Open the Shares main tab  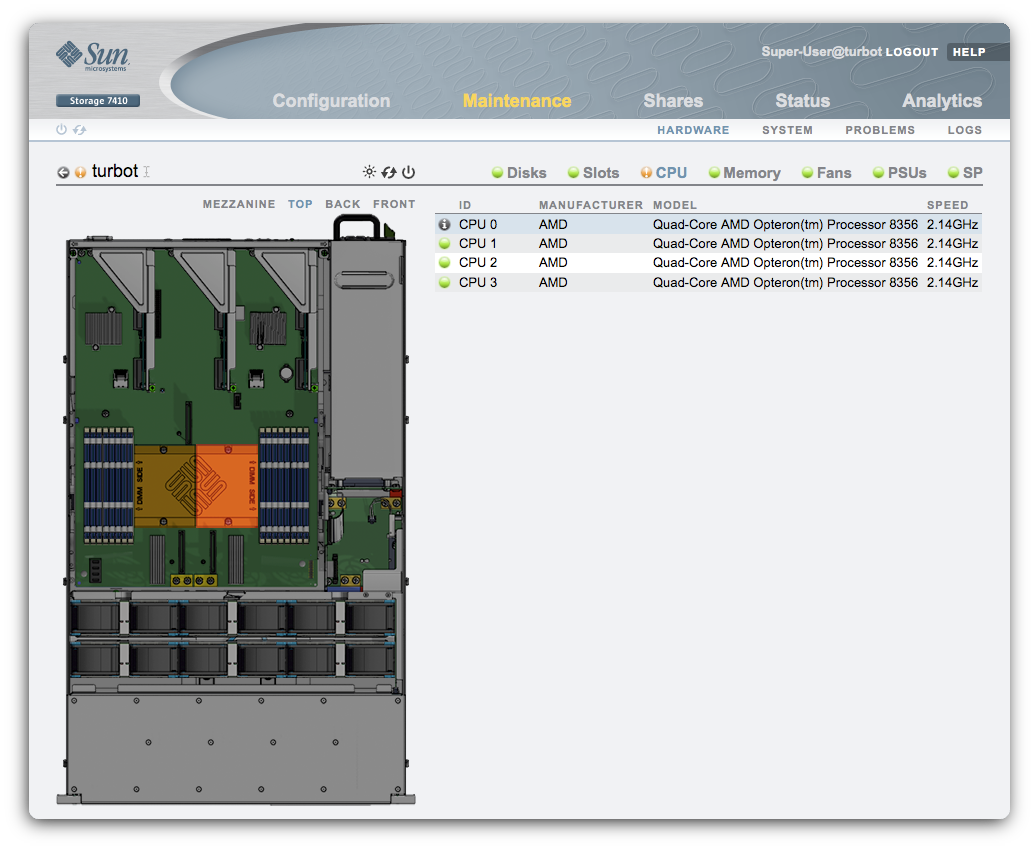tap(673, 101)
